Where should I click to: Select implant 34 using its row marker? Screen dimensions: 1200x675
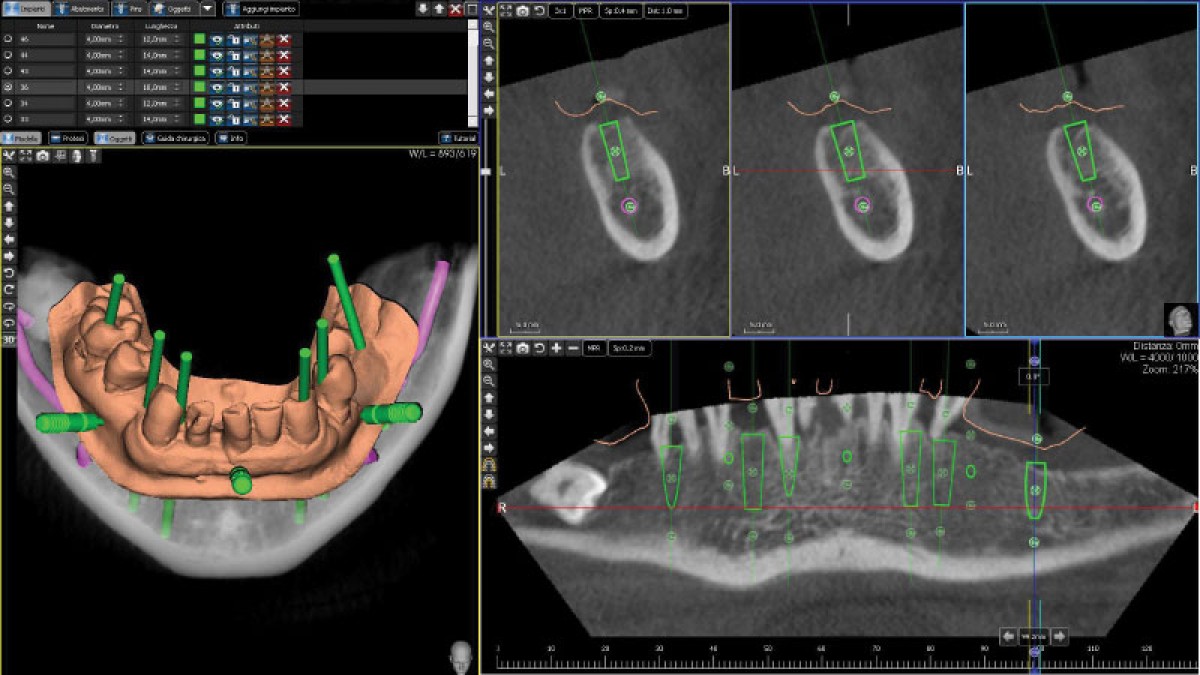(8, 103)
